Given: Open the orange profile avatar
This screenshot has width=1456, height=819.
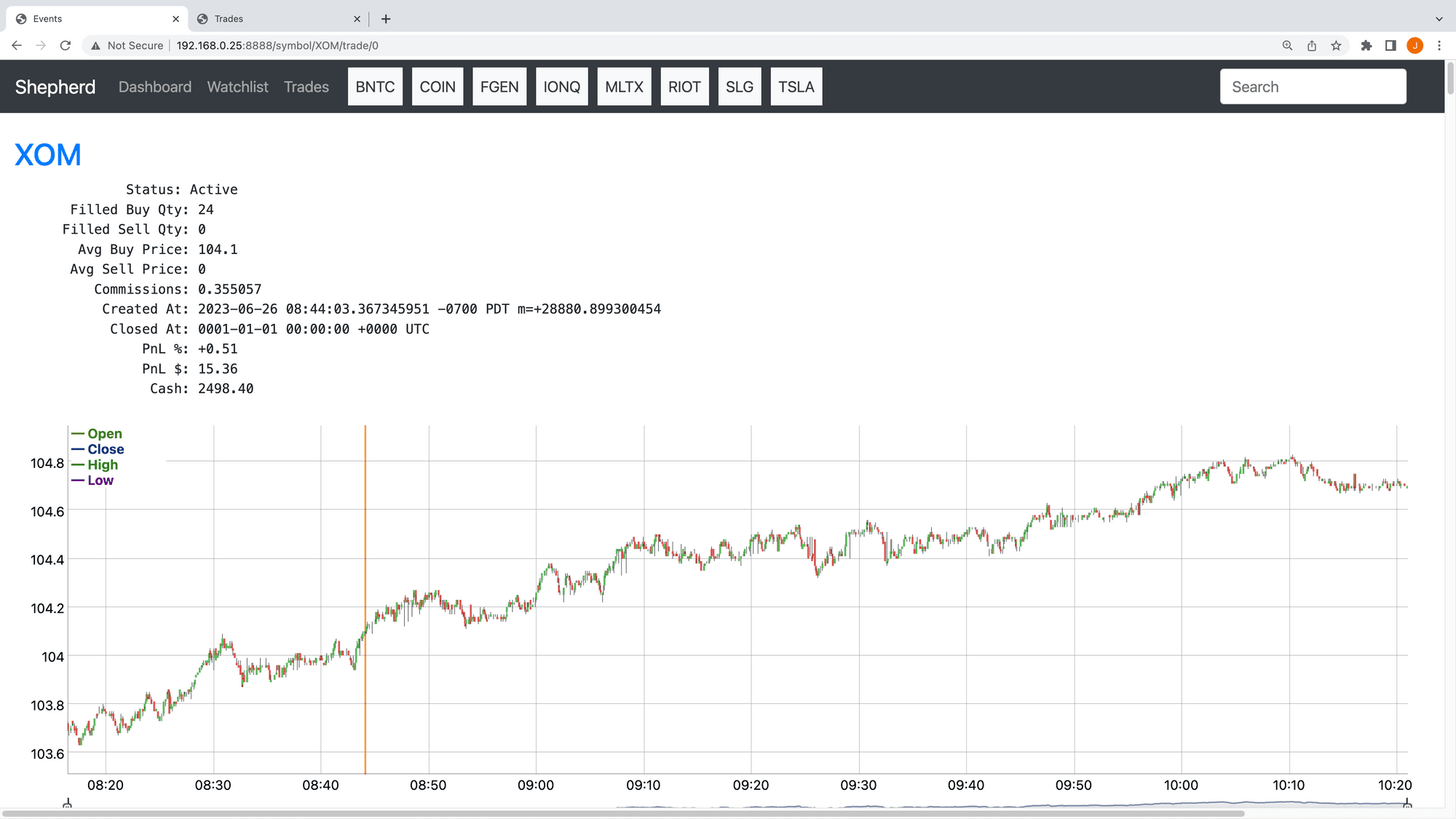Looking at the screenshot, I should (1415, 45).
